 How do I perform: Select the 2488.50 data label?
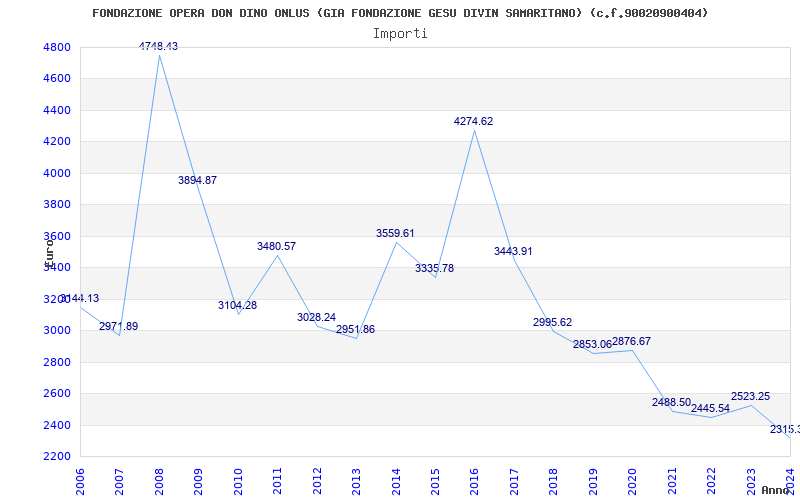click(x=671, y=403)
